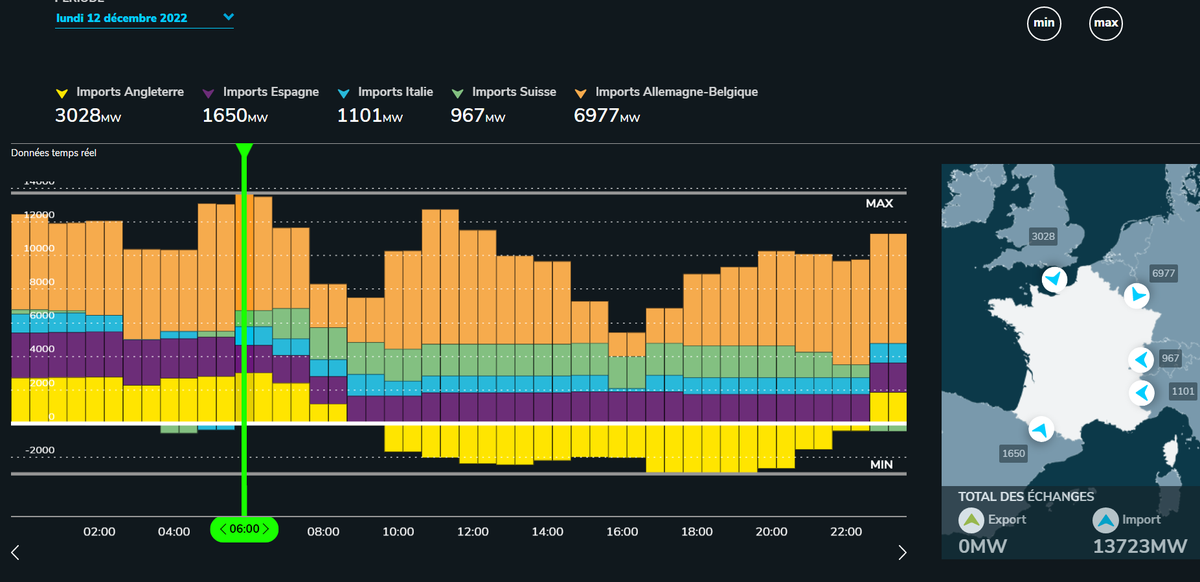Click the TOTAL DES ÉCHANGES heading
Image resolution: width=1200 pixels, height=582 pixels.
tap(1026, 496)
